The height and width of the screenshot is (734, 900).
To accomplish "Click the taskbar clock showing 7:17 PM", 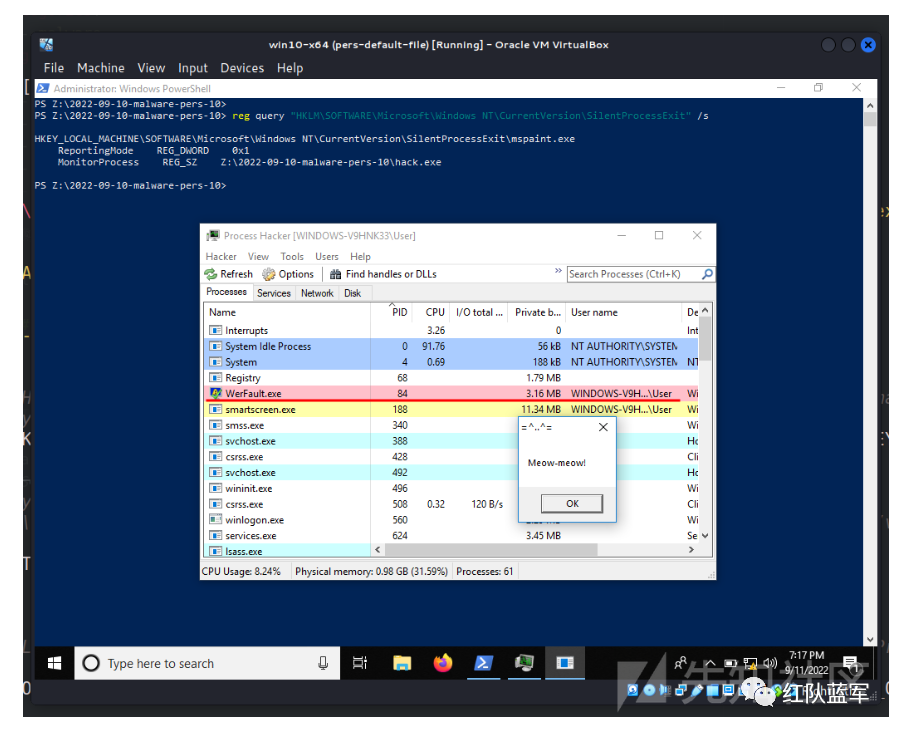I will pyautogui.click(x=806, y=663).
